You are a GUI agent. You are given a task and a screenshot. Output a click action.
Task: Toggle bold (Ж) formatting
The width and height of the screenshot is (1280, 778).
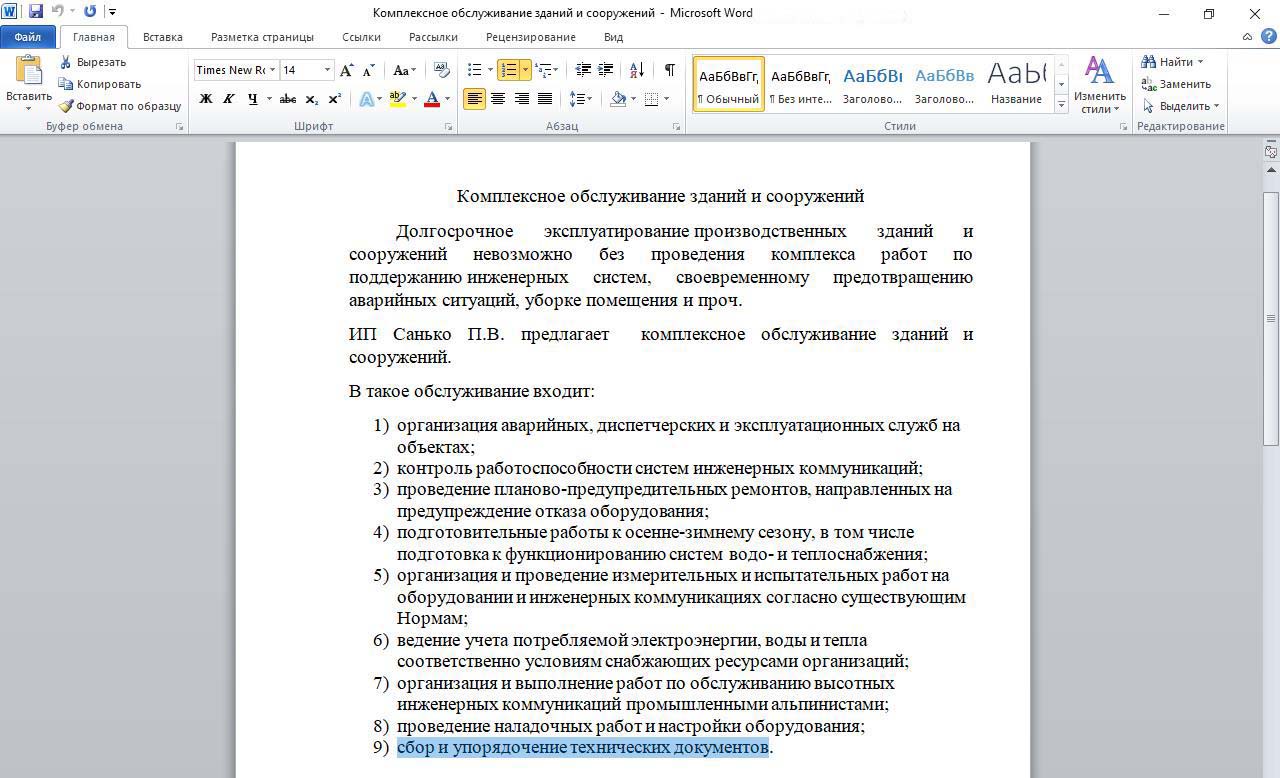click(206, 99)
